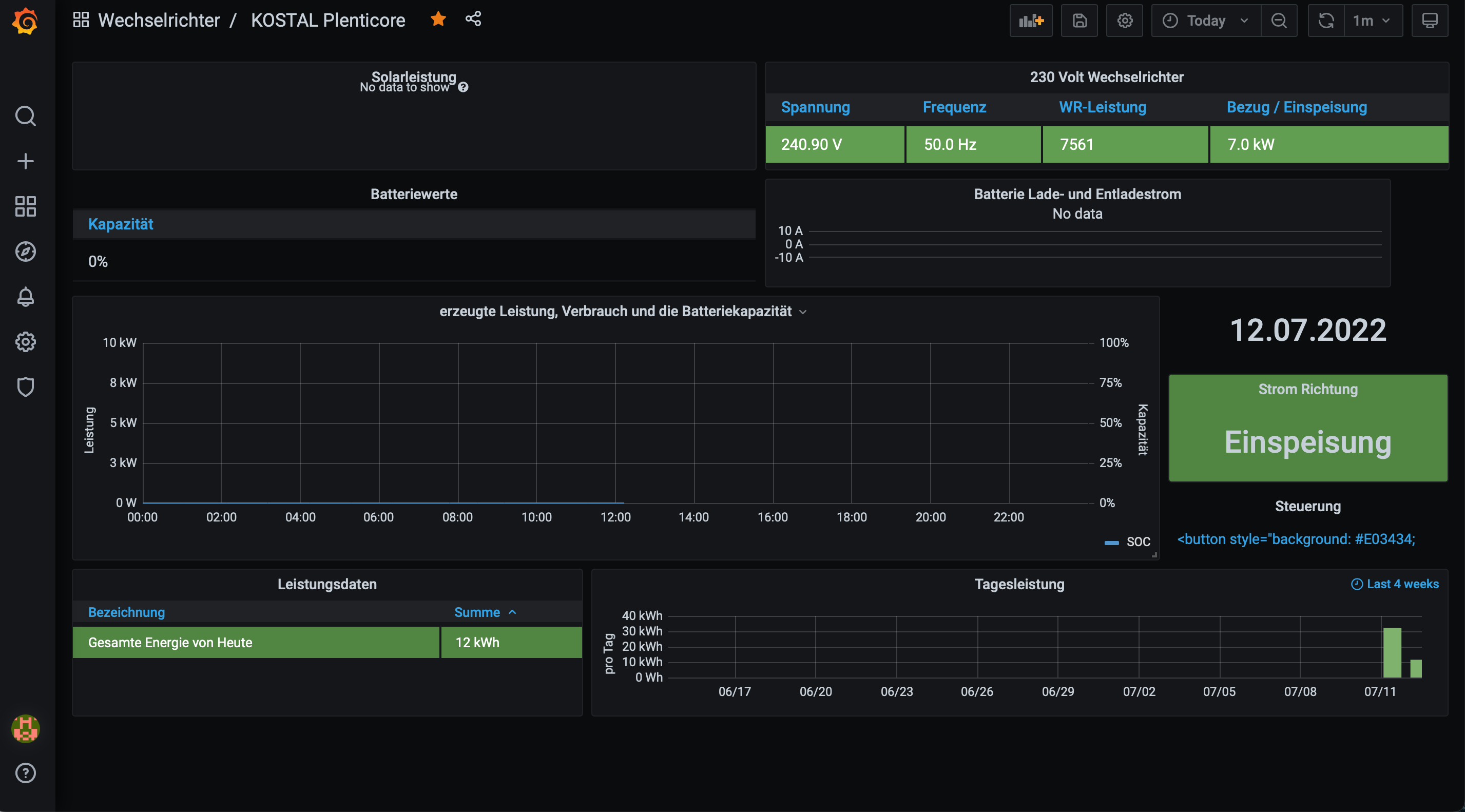The height and width of the screenshot is (812, 1465).
Task: Mark dashboard as favorite with star
Action: (x=438, y=20)
